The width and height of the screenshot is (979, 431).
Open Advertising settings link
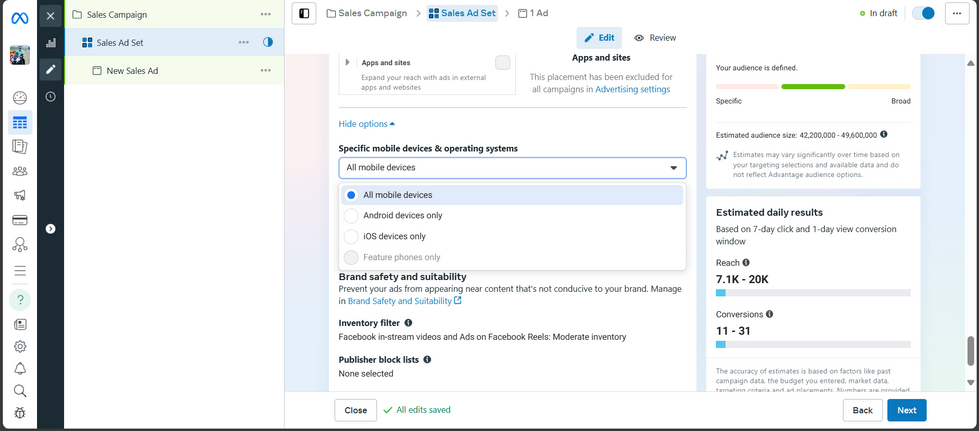[632, 89]
